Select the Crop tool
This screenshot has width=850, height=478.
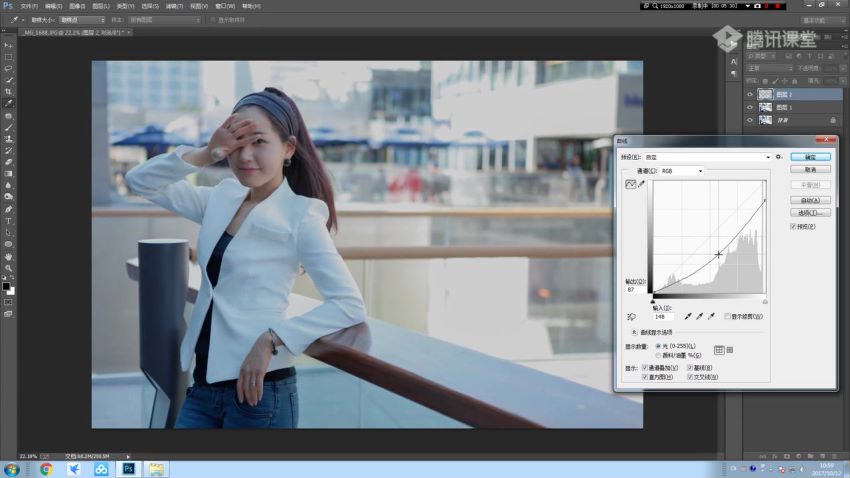point(8,91)
